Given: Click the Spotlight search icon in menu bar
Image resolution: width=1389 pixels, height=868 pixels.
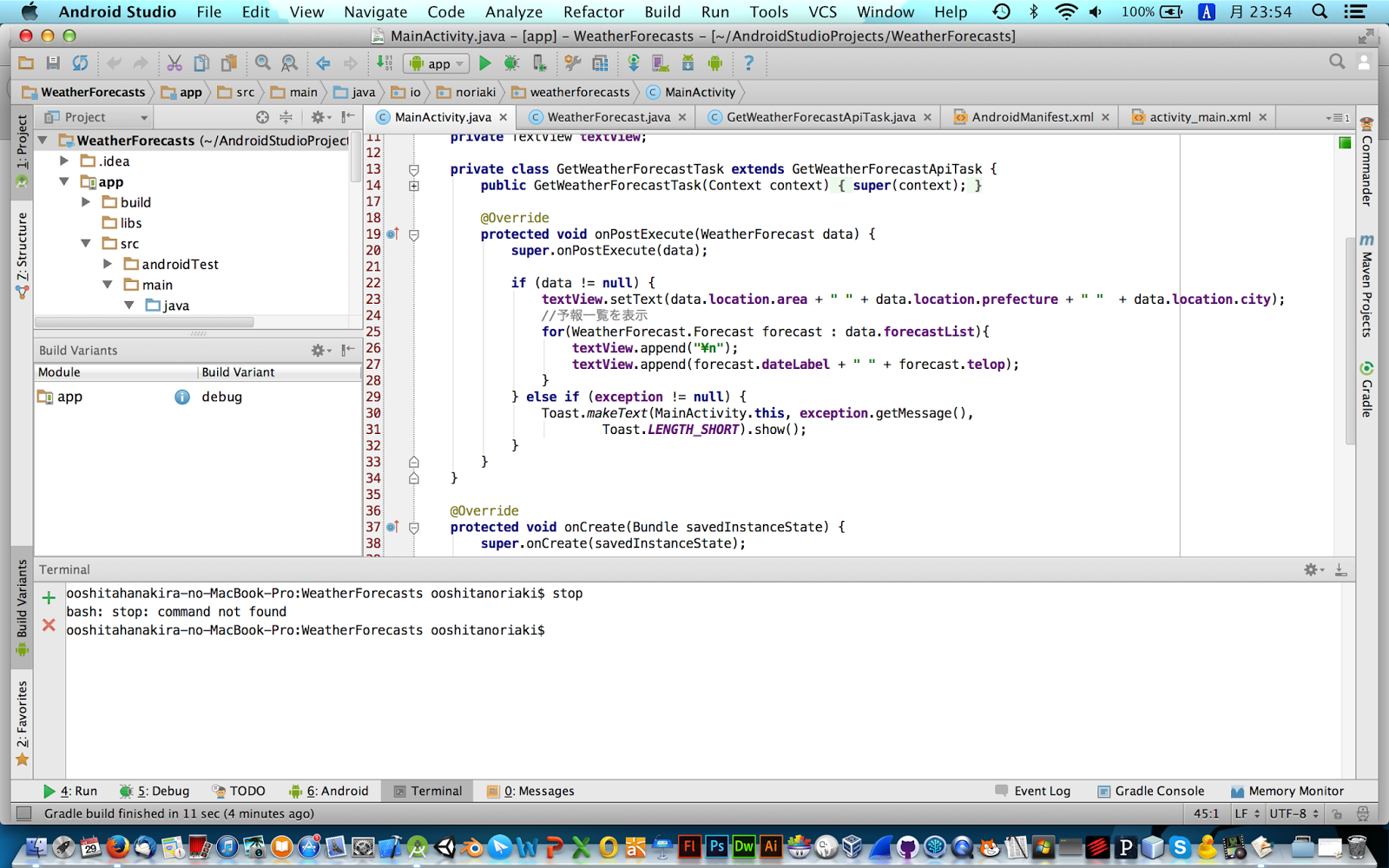Looking at the screenshot, I should [1320, 12].
